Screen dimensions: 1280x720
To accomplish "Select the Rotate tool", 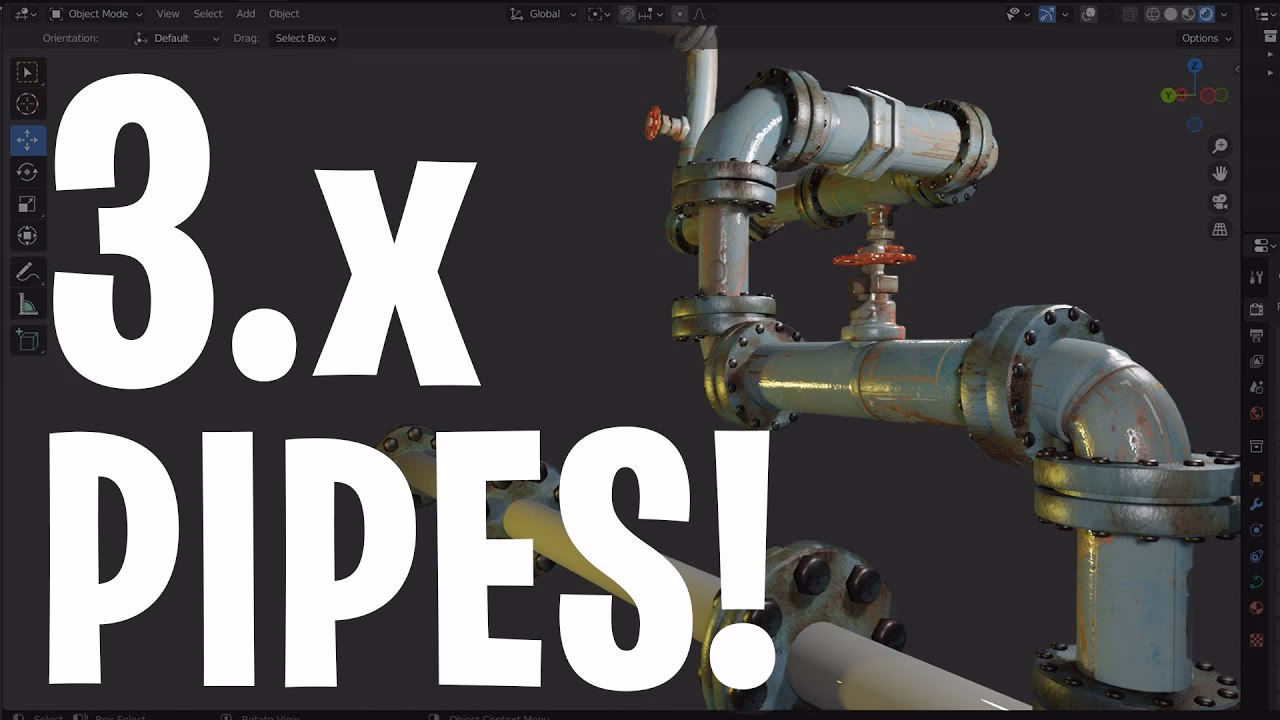I will pyautogui.click(x=28, y=172).
